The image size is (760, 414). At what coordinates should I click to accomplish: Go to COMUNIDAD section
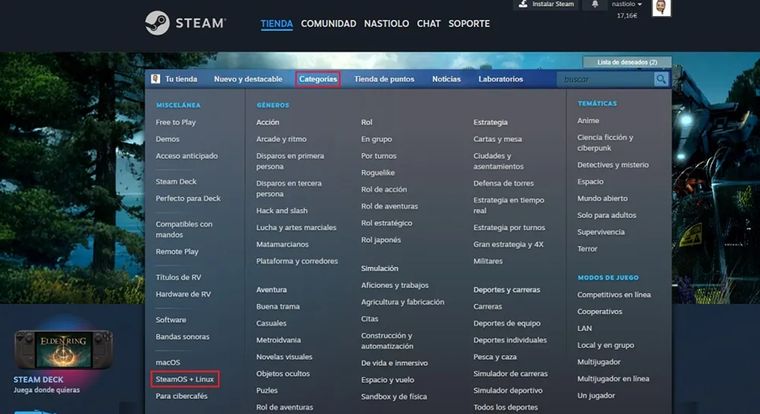coord(328,23)
